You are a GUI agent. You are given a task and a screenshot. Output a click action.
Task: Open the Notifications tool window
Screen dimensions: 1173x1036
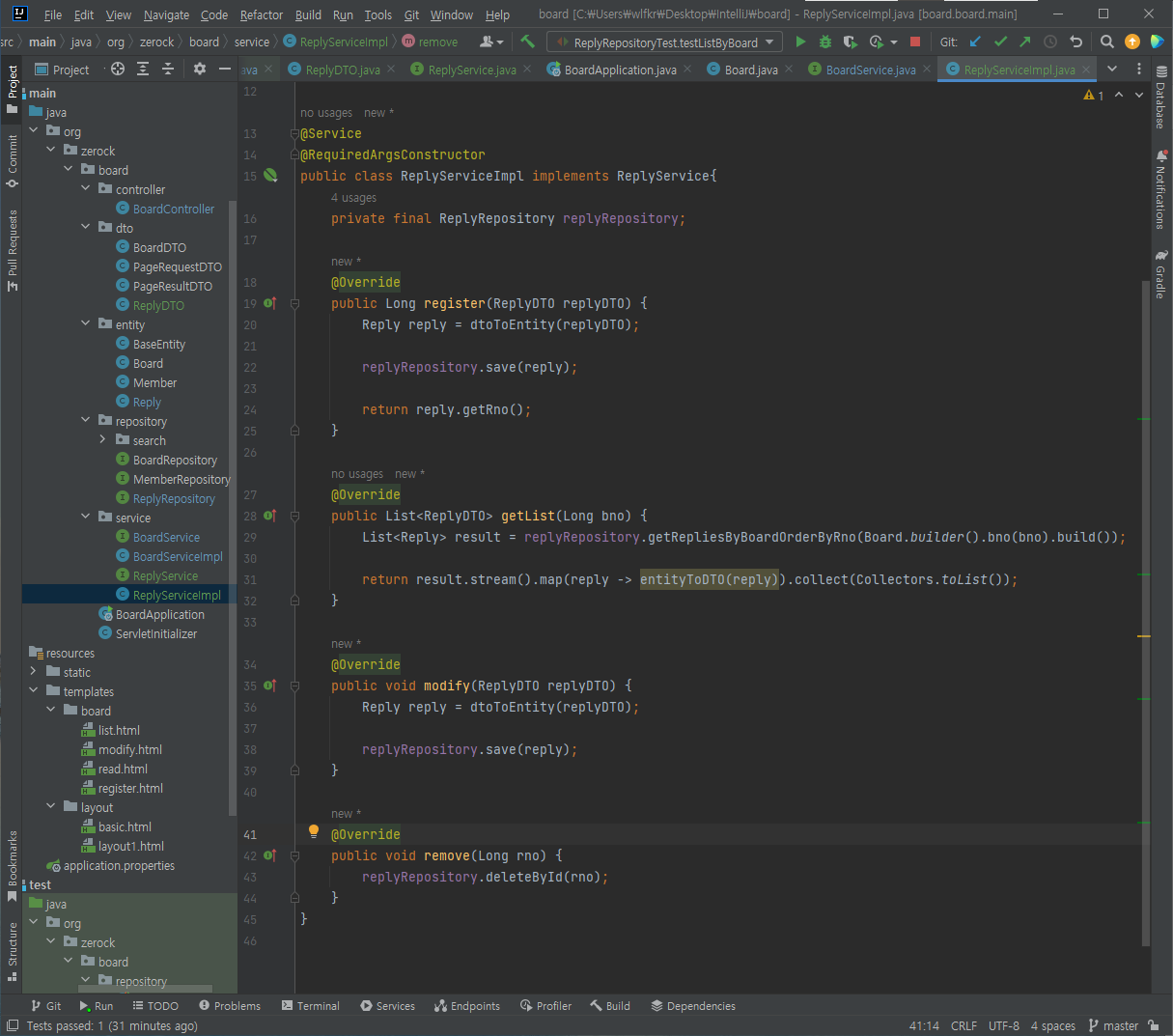(1160, 189)
